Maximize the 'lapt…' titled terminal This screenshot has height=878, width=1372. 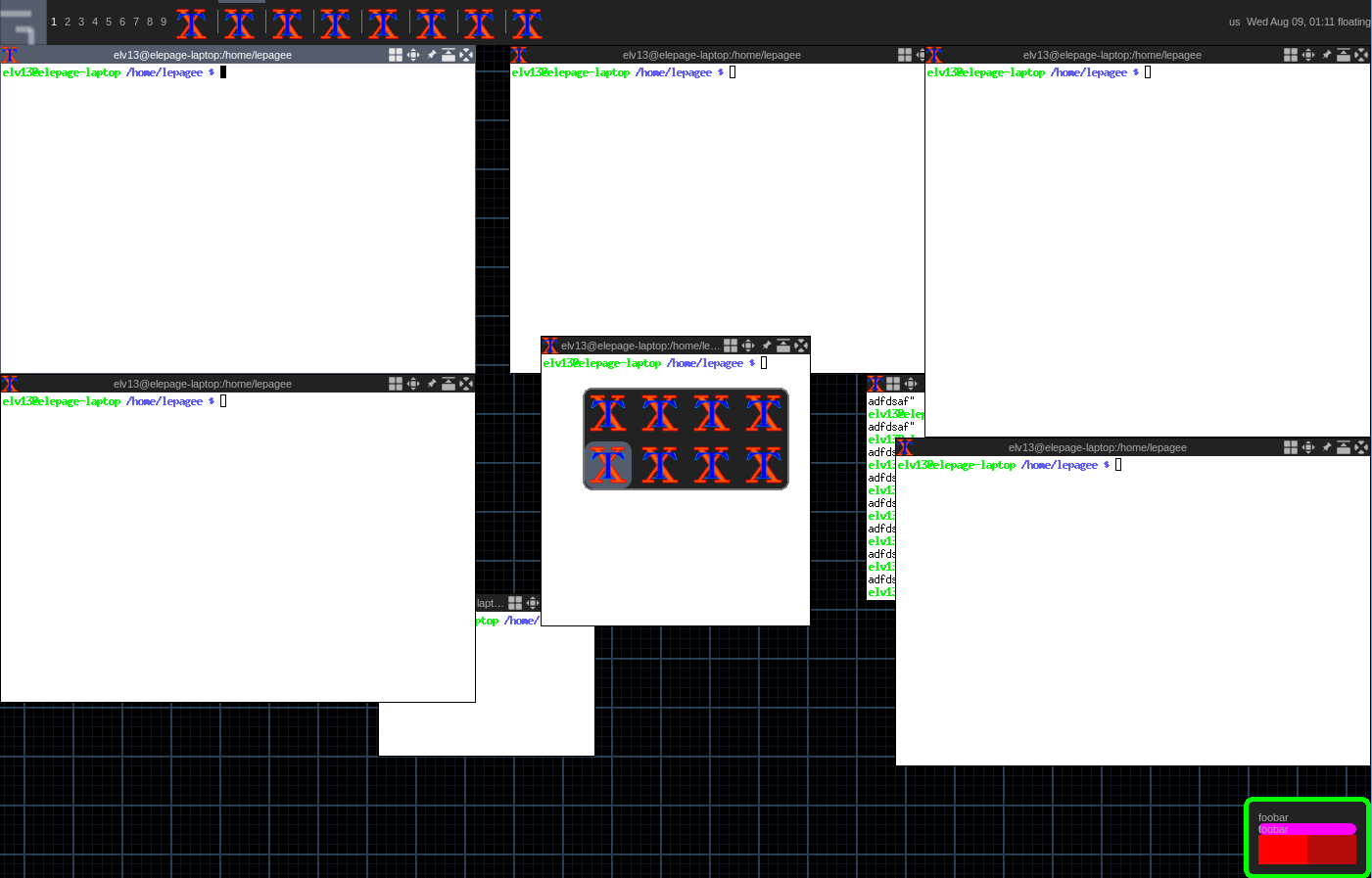(x=533, y=603)
